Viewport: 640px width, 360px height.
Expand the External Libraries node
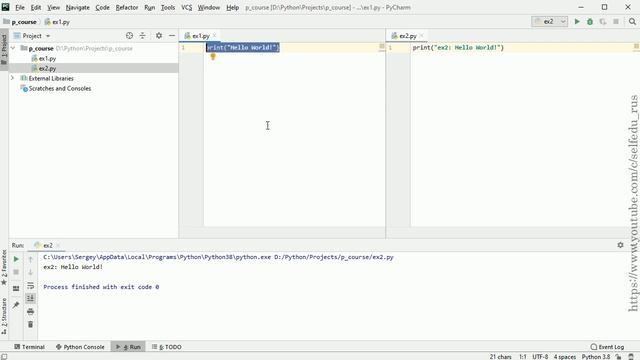tap(12, 78)
